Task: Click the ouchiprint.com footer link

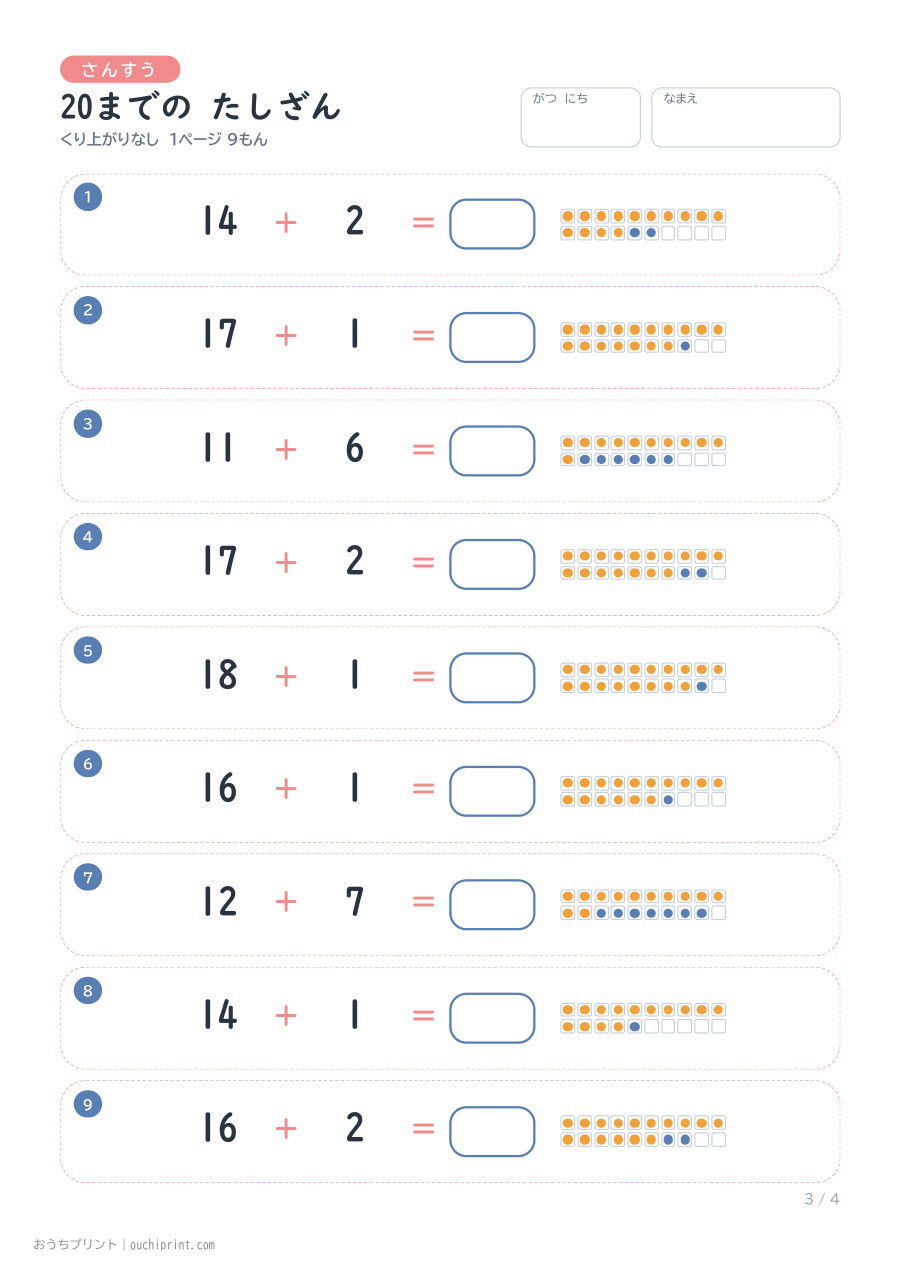Action: click(170, 1245)
